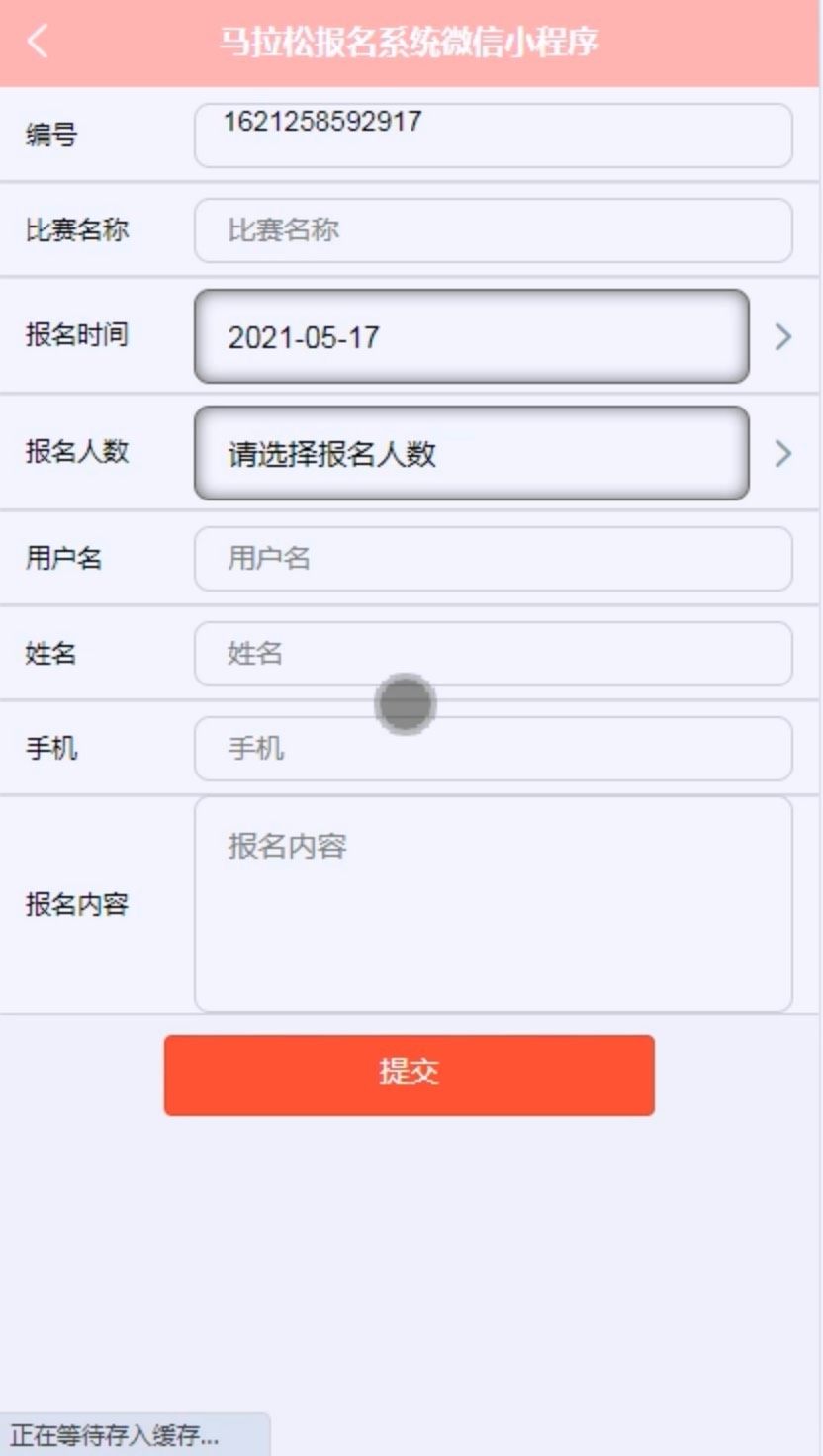Click the 用户名 row label
823x1456 pixels.
[63, 559]
